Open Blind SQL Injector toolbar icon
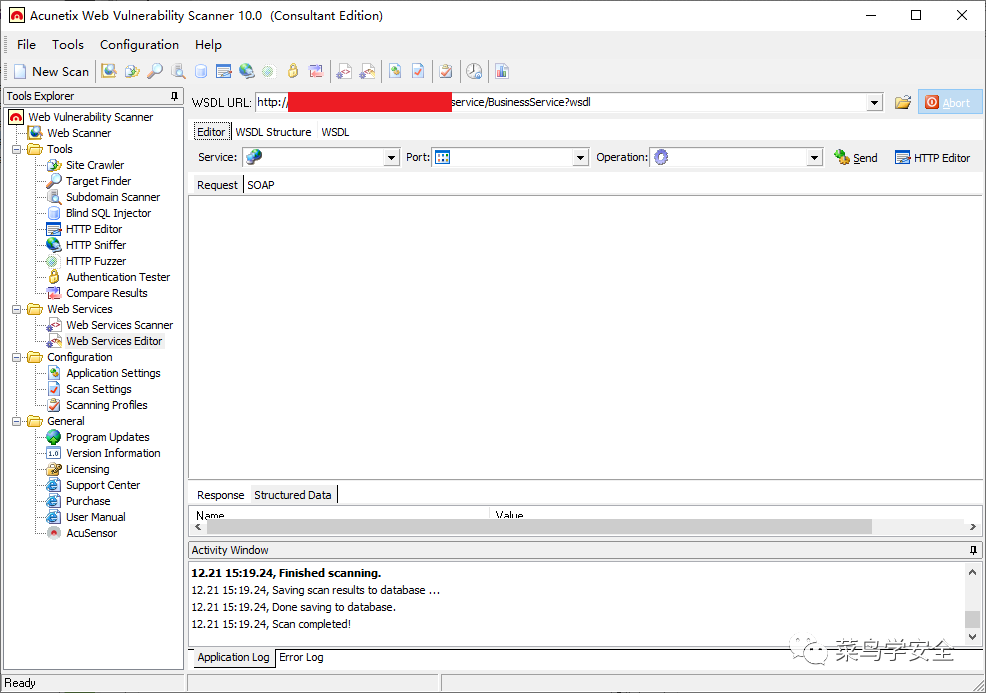 click(x=201, y=71)
